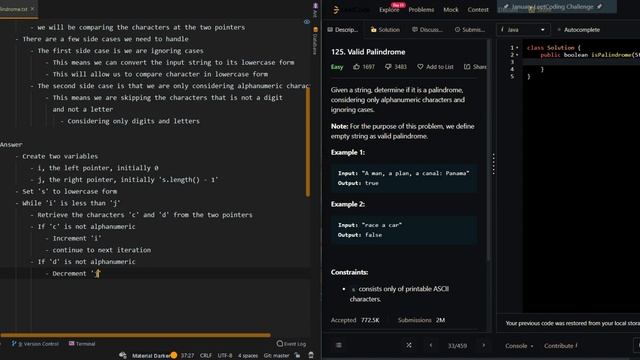The image size is (640, 360).
Task: Open the Ant side tool window
Action: click(315, 11)
